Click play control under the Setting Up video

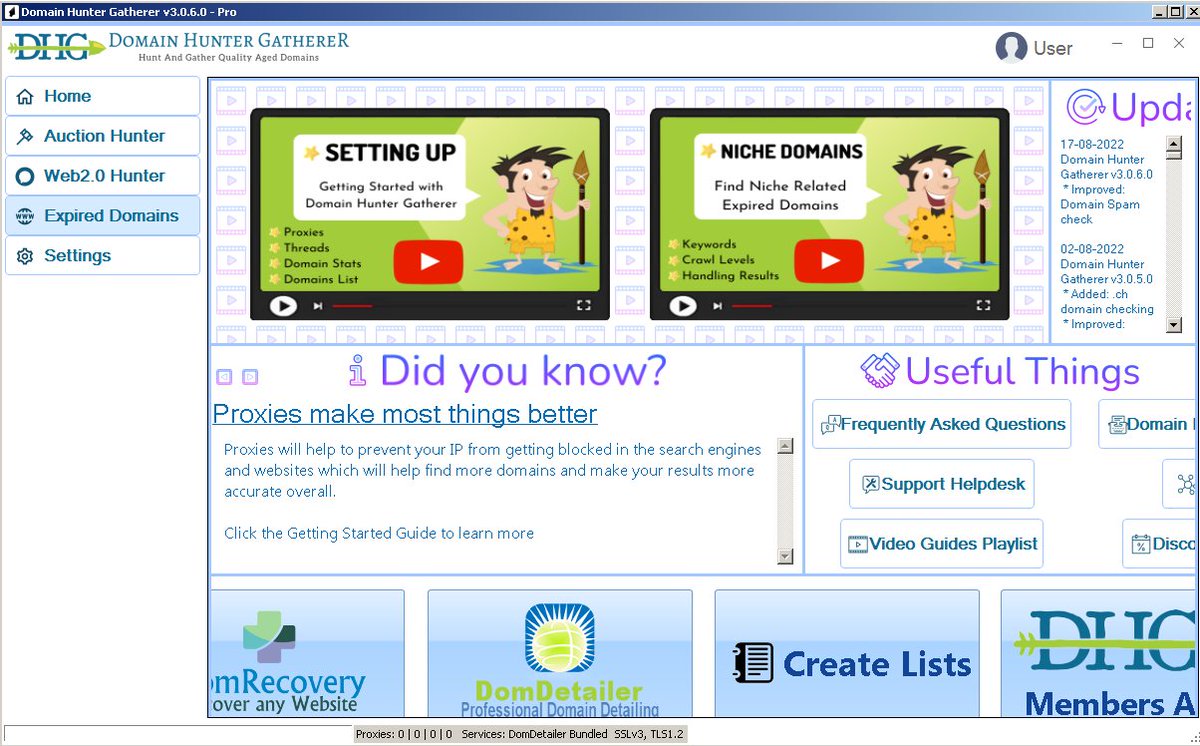(x=283, y=306)
